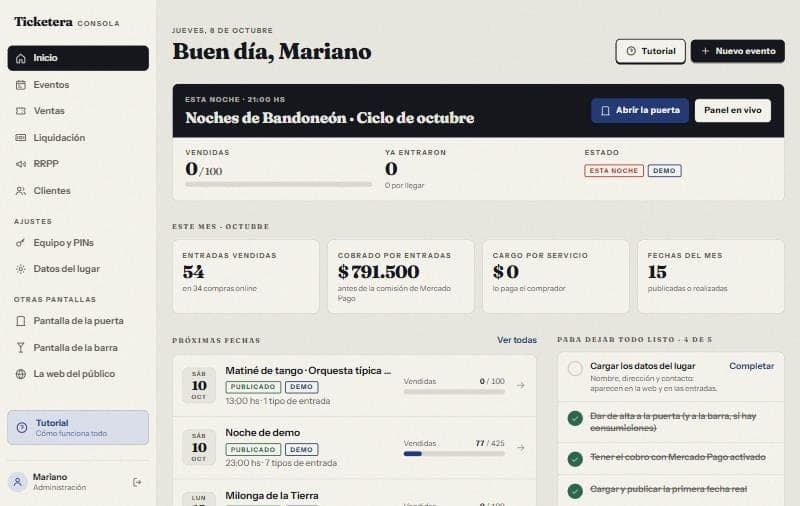Open Panel en vivo
This screenshot has width=800, height=506.
pos(733,111)
